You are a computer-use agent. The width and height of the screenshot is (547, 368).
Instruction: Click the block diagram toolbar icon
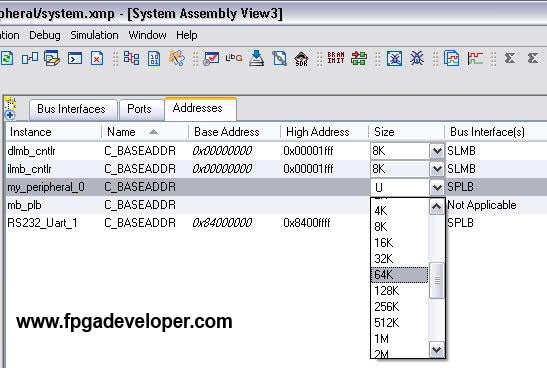click(30, 58)
